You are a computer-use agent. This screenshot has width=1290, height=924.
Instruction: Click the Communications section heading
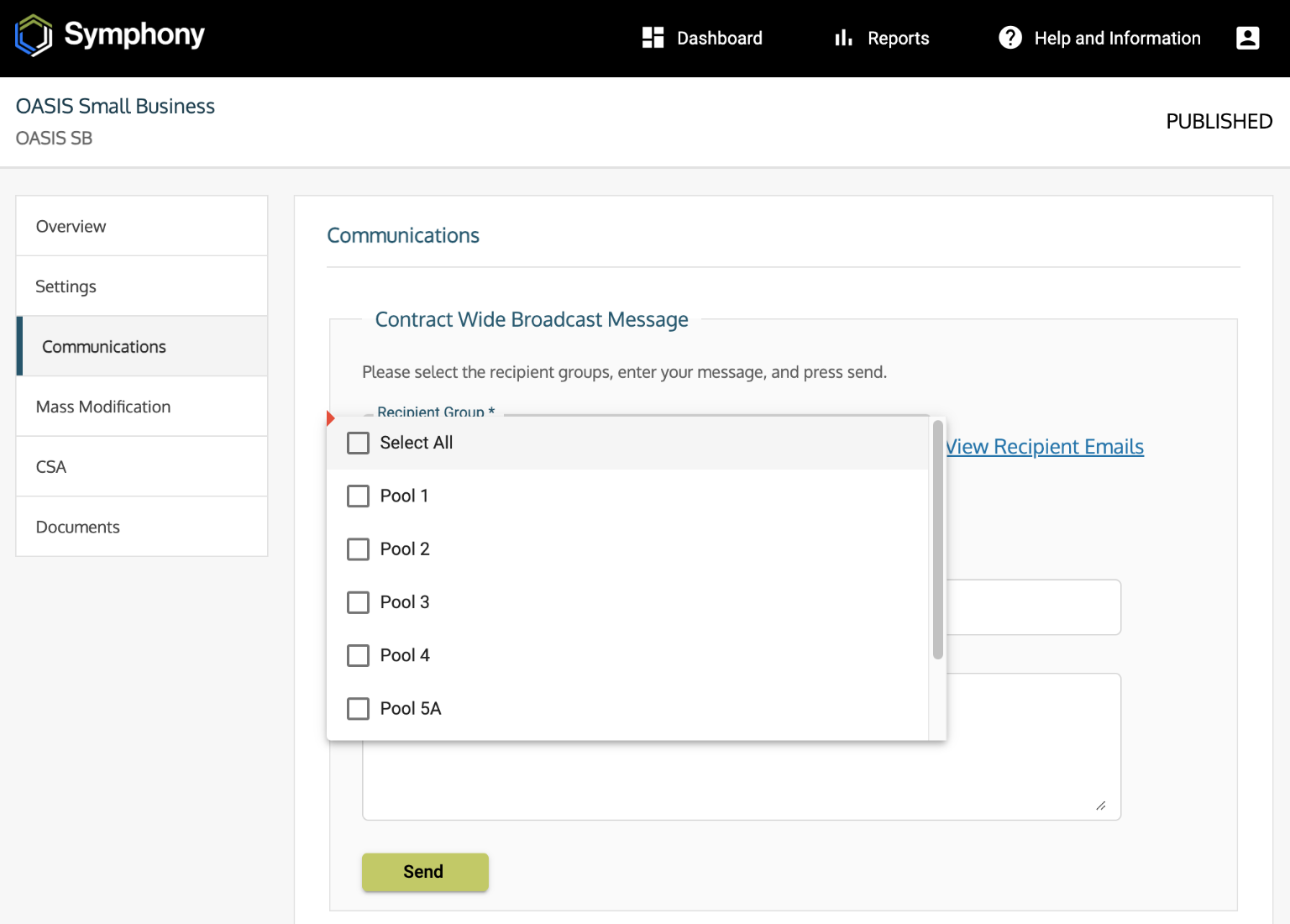tap(403, 235)
